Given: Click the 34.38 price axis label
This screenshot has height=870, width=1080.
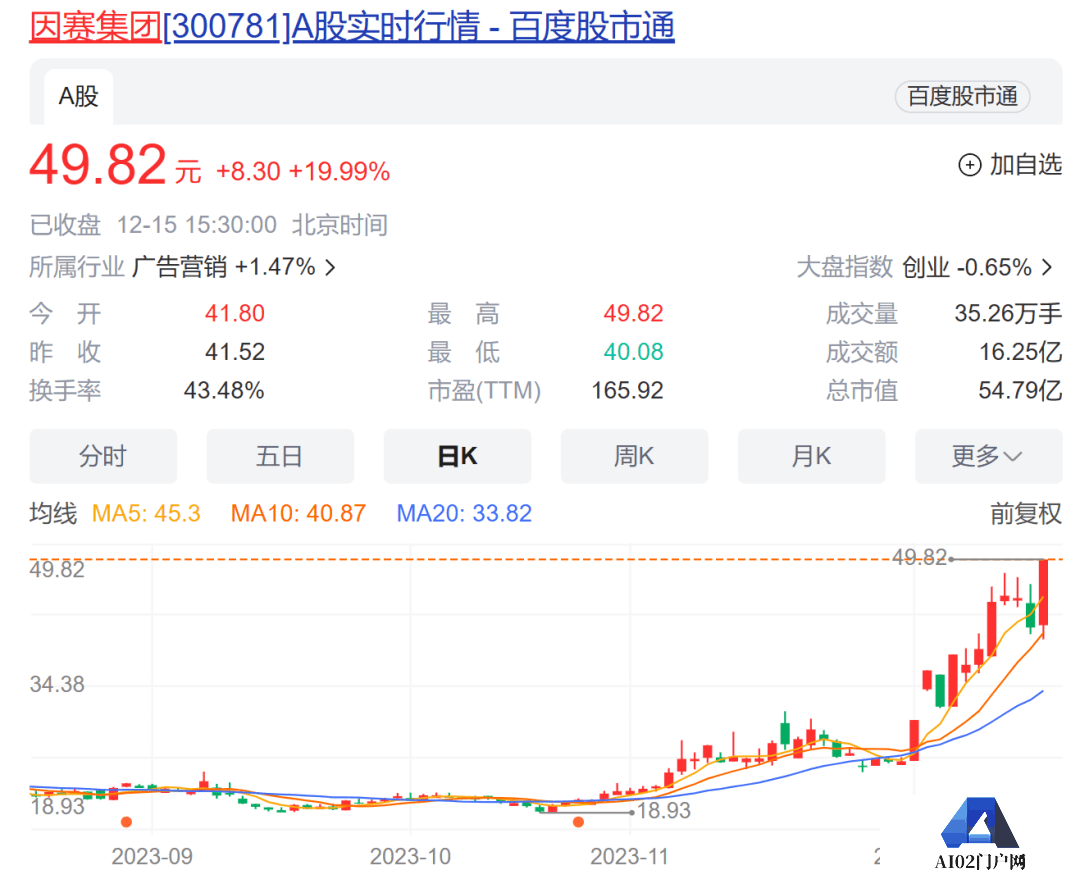Looking at the screenshot, I should click(57, 684).
